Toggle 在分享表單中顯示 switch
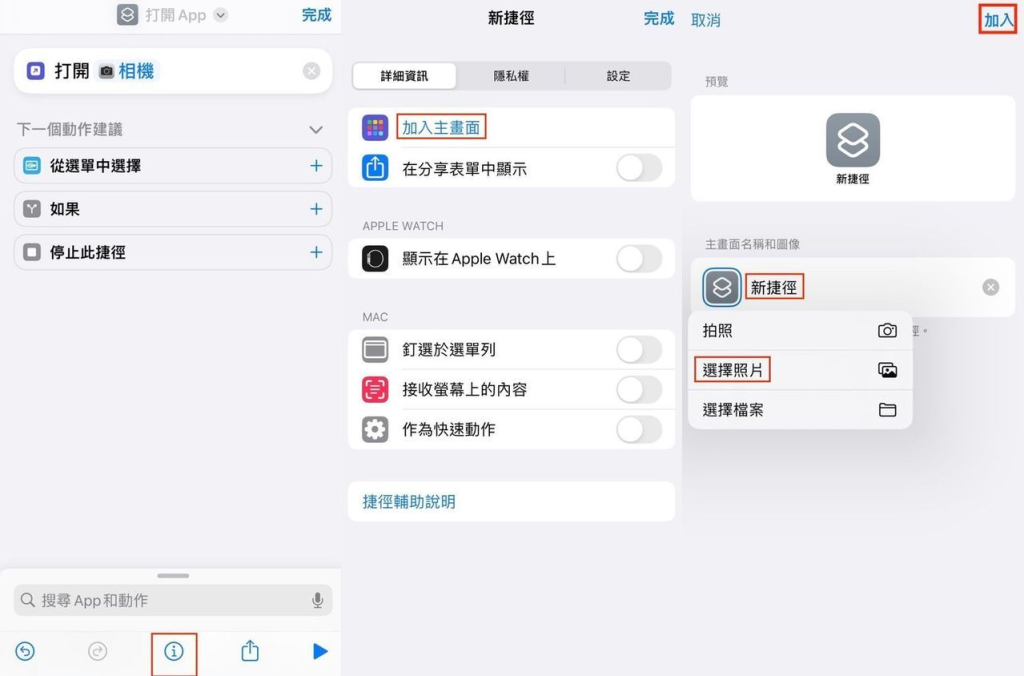1024x676 pixels. 638,169
